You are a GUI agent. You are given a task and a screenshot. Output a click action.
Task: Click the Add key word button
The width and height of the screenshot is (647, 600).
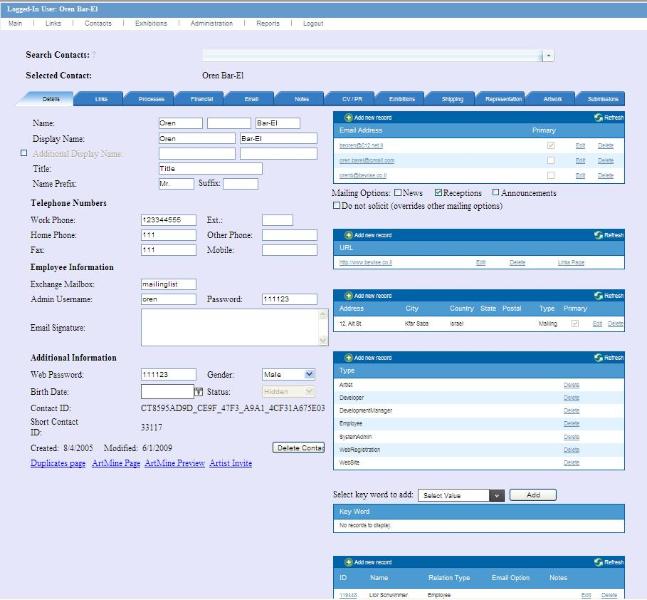(533, 495)
